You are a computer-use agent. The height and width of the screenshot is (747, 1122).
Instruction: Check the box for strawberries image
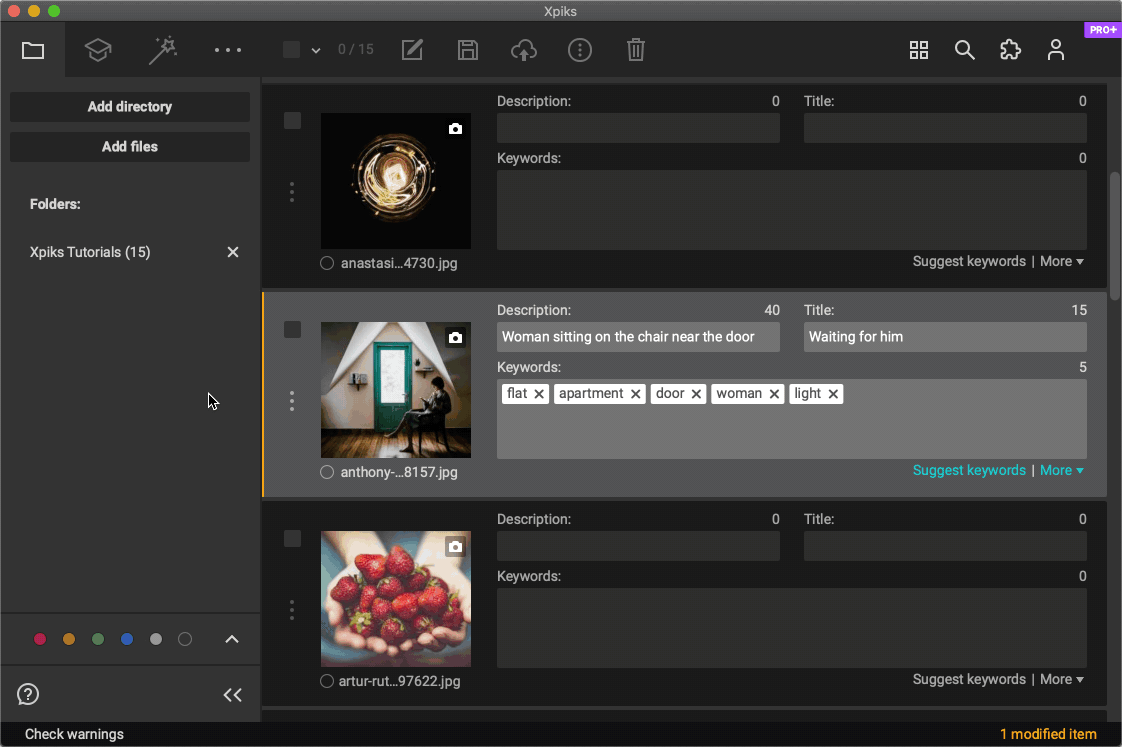pyautogui.click(x=292, y=539)
